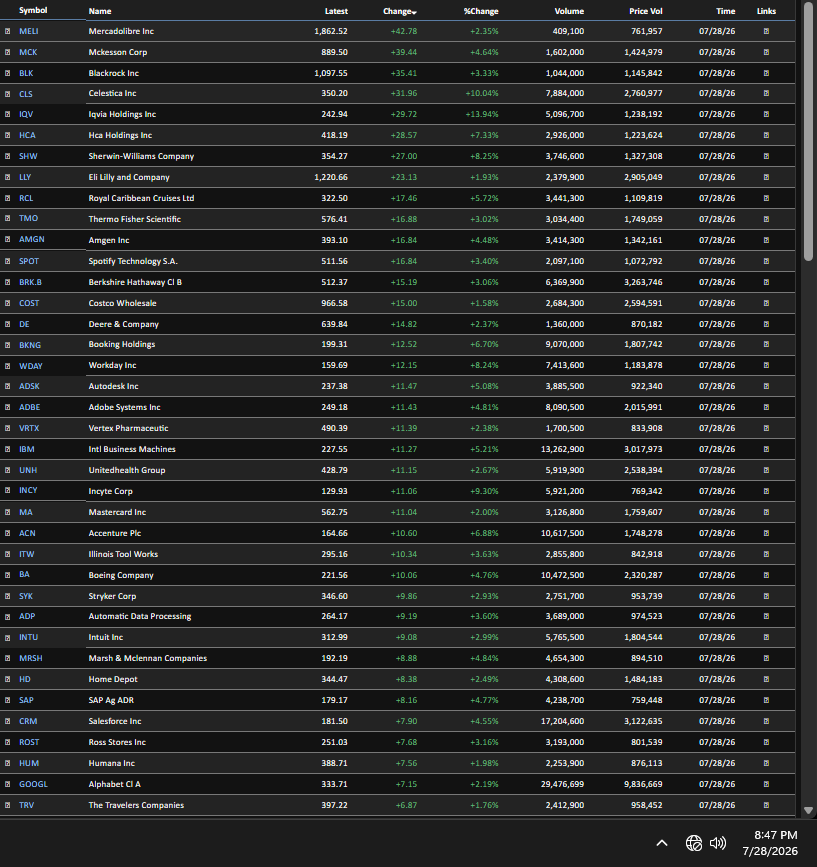Image resolution: width=817 pixels, height=867 pixels.
Task: Expand the BRK.B row details
Action: point(8,283)
